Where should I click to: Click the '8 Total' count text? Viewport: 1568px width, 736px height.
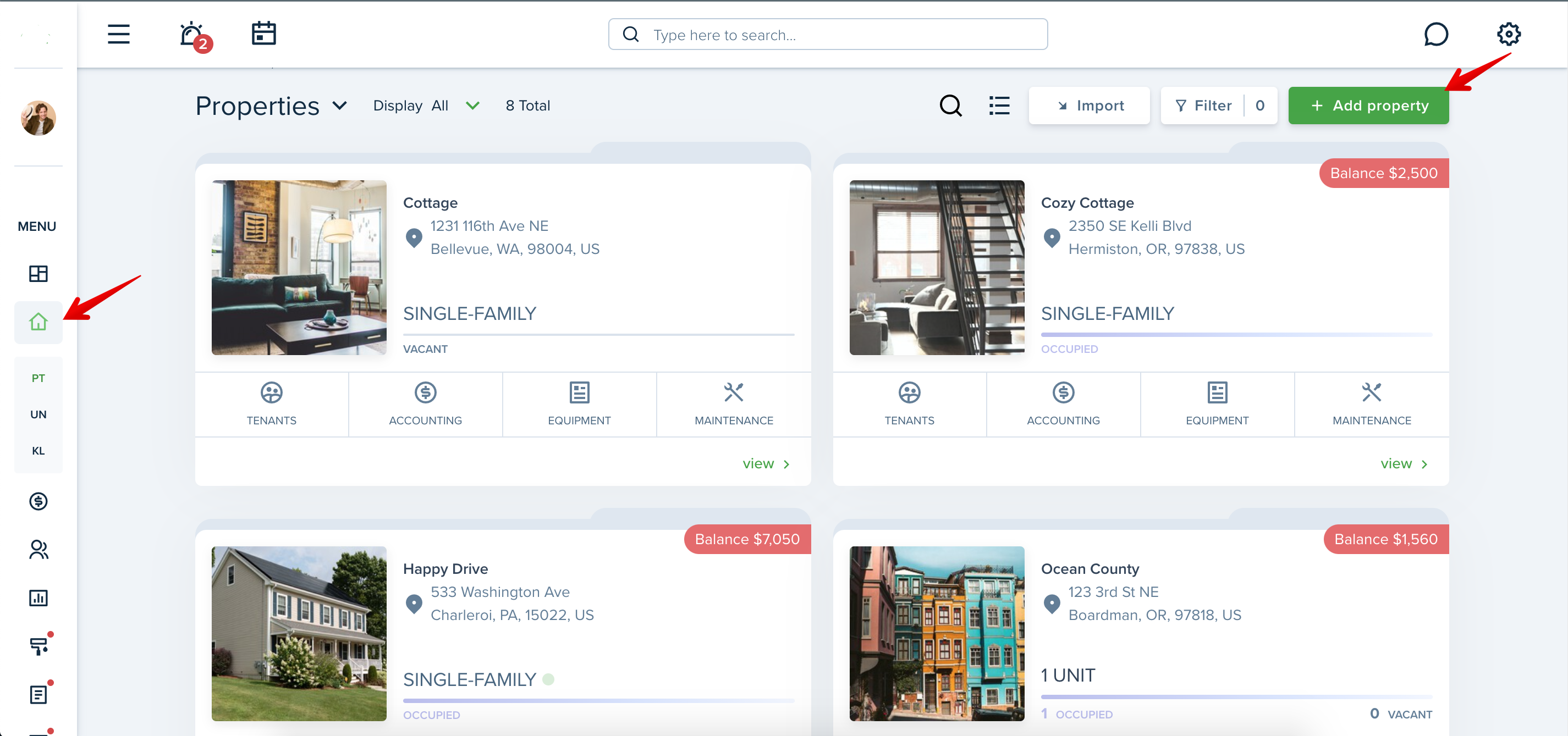point(528,106)
